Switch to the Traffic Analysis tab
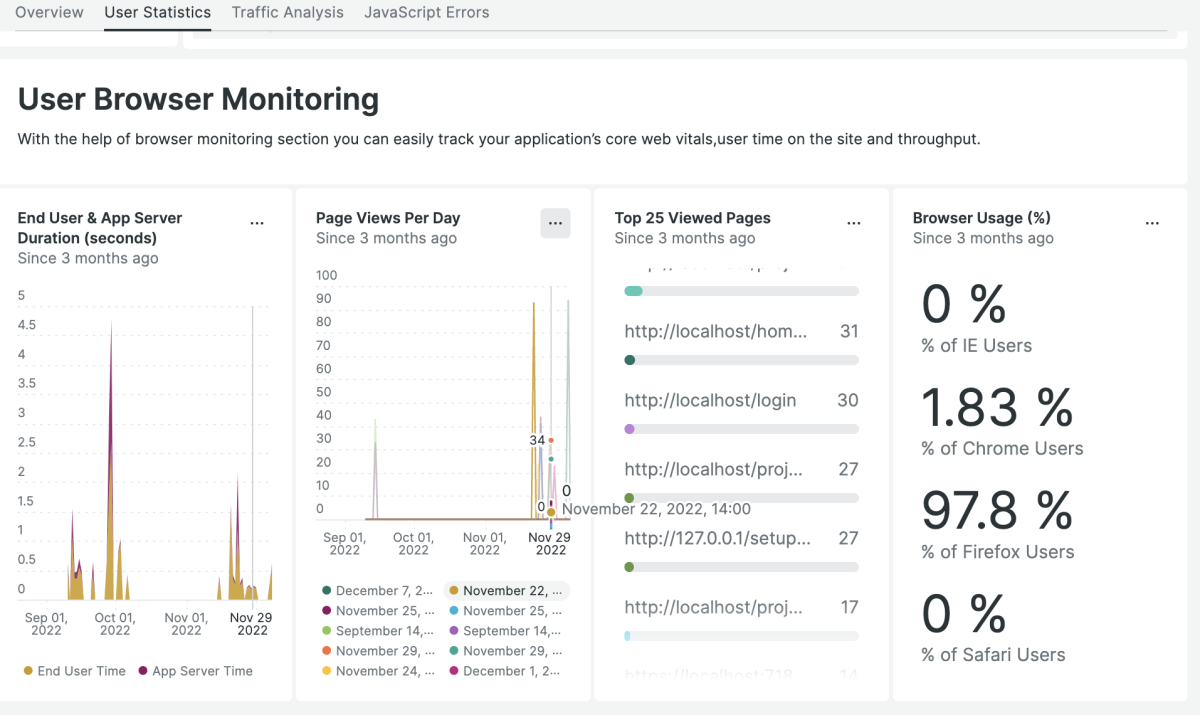The height and width of the screenshot is (715, 1200). click(x=287, y=13)
